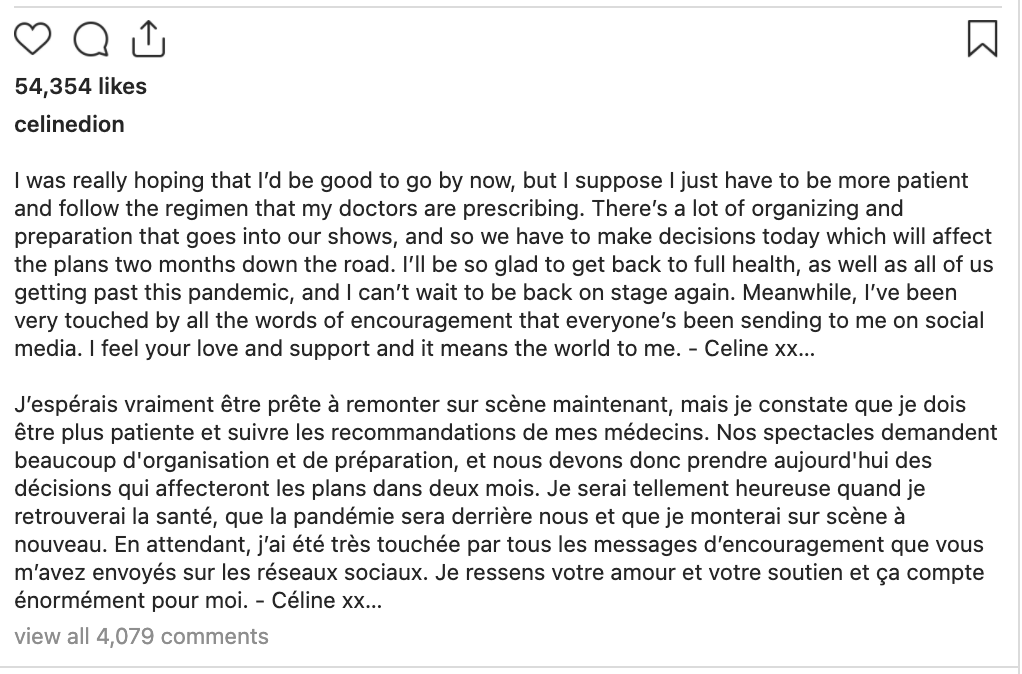Open the list of 54,354 likes
The height and width of the screenshot is (674, 1022).
pyautogui.click(x=80, y=87)
